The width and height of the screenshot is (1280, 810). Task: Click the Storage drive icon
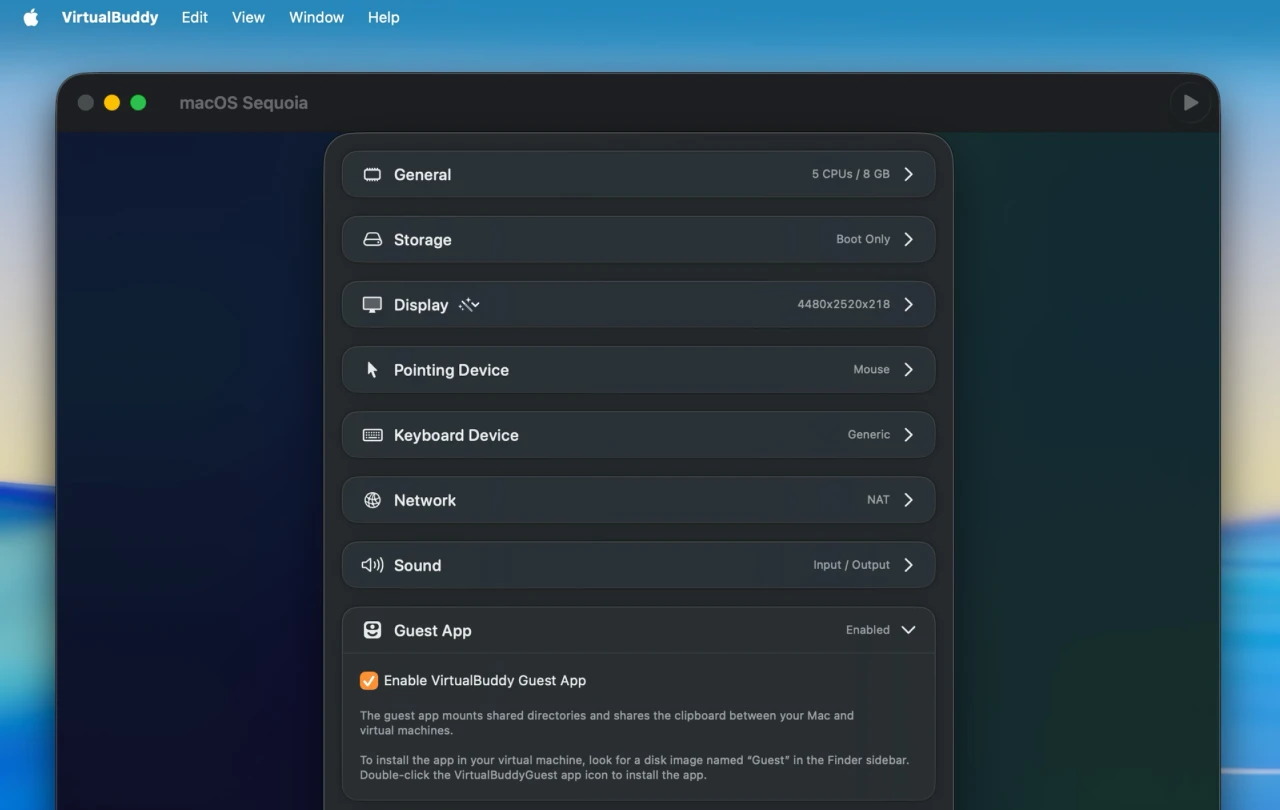click(372, 240)
